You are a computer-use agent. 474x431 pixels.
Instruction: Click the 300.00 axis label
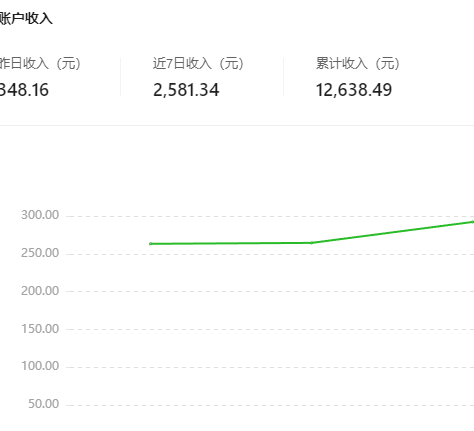40,215
